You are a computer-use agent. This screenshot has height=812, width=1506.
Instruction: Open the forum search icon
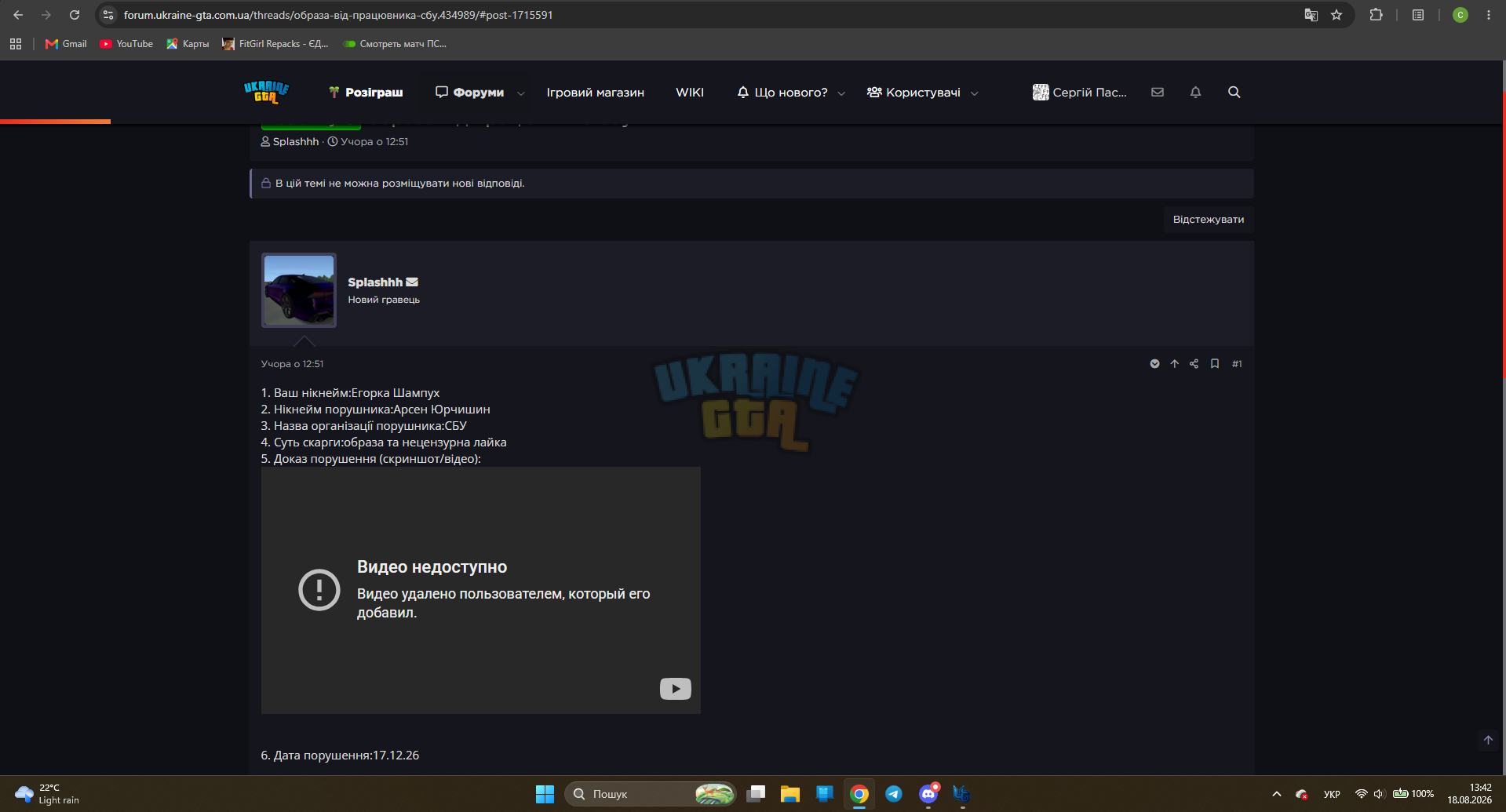(x=1234, y=93)
